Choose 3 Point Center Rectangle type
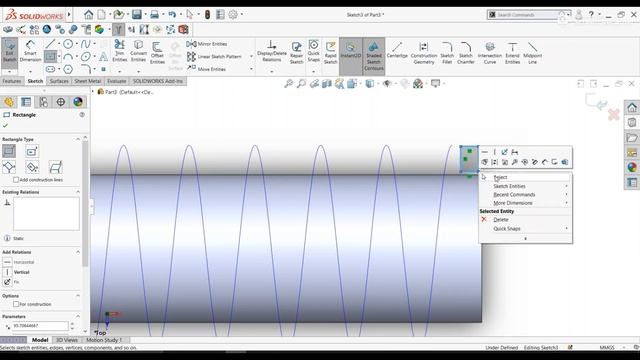The image size is (640, 360). [32, 167]
